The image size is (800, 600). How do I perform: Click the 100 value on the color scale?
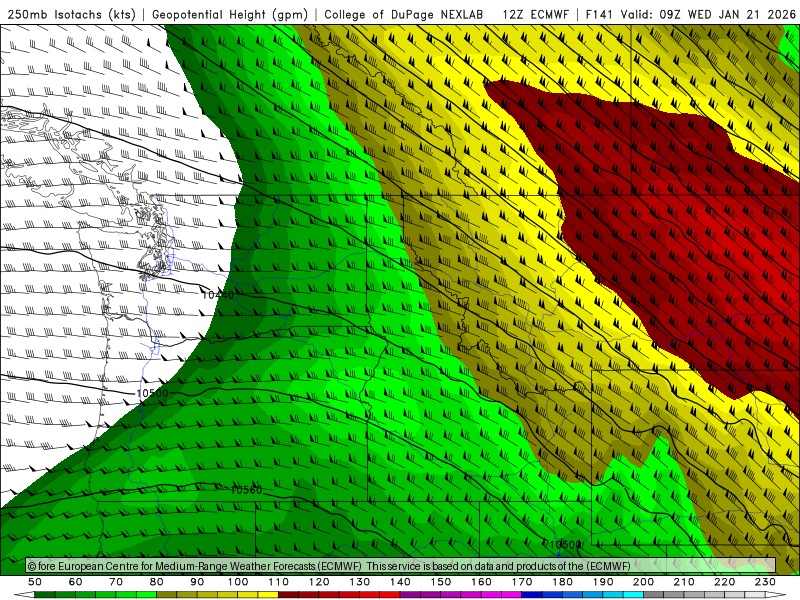tap(238, 582)
